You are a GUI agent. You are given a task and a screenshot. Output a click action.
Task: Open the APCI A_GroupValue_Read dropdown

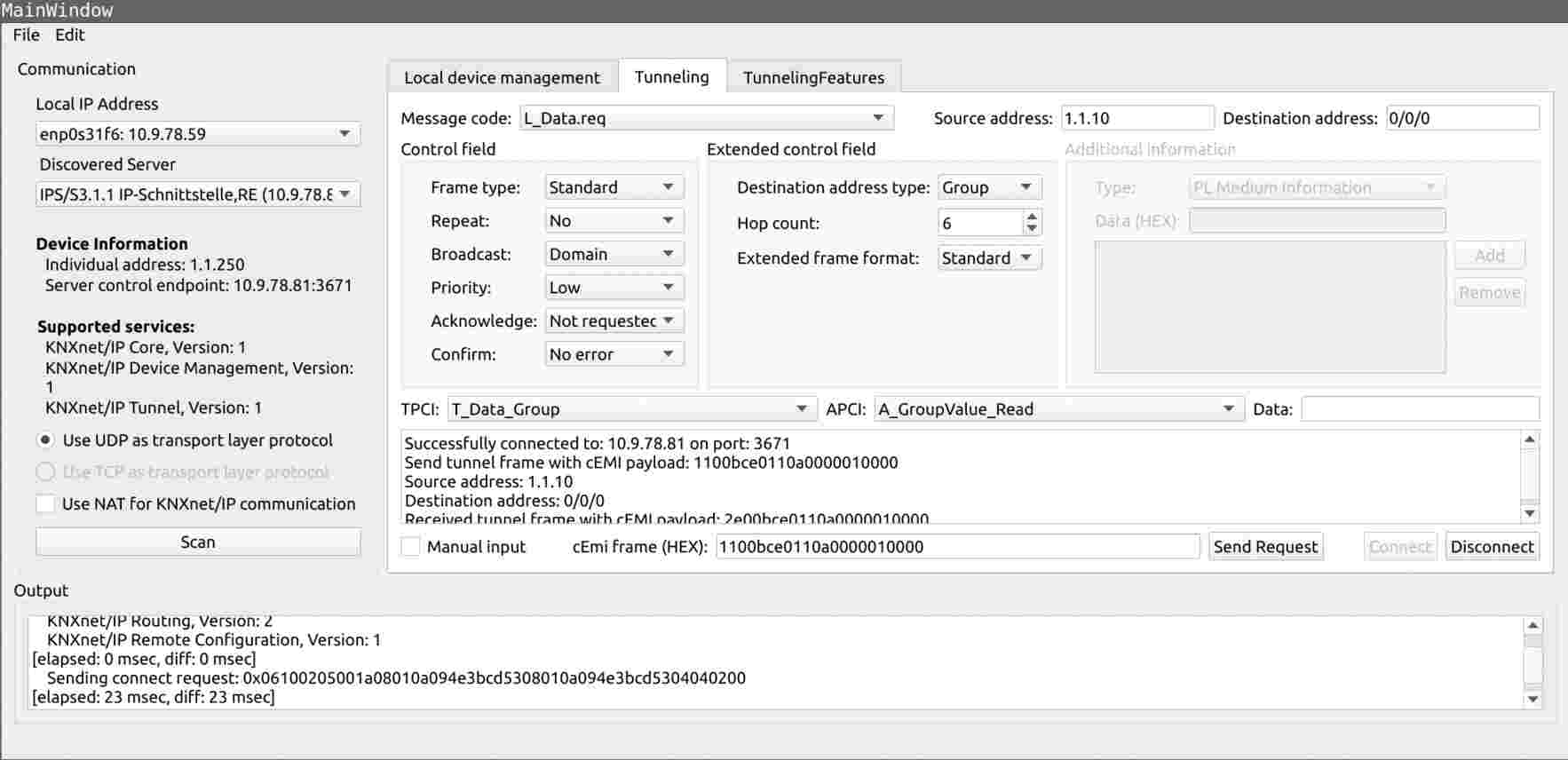1057,409
